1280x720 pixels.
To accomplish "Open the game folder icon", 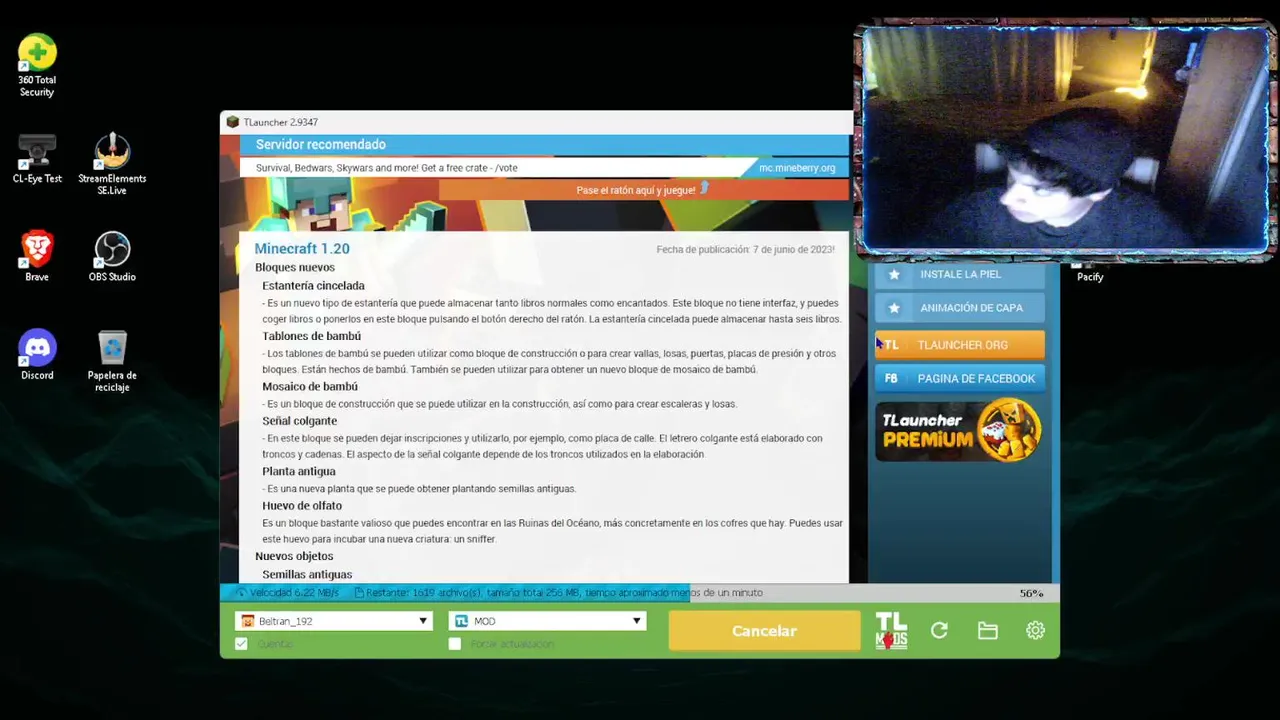I will click(987, 631).
